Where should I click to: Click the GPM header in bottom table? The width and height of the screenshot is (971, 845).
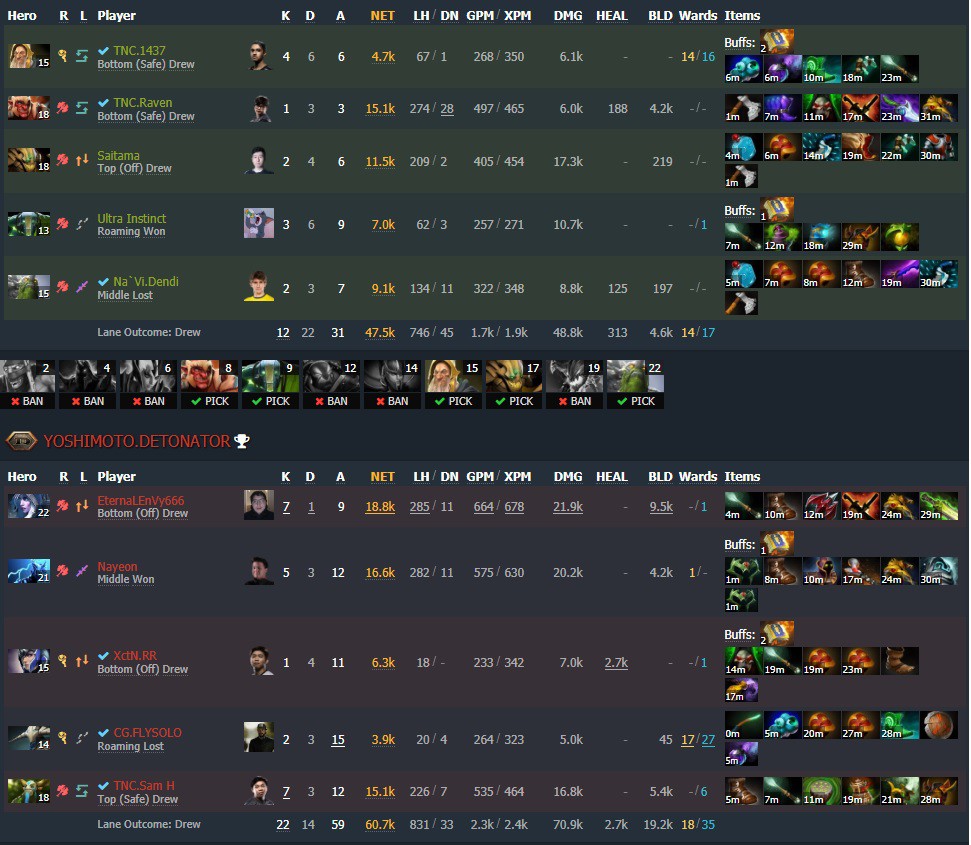tap(480, 477)
